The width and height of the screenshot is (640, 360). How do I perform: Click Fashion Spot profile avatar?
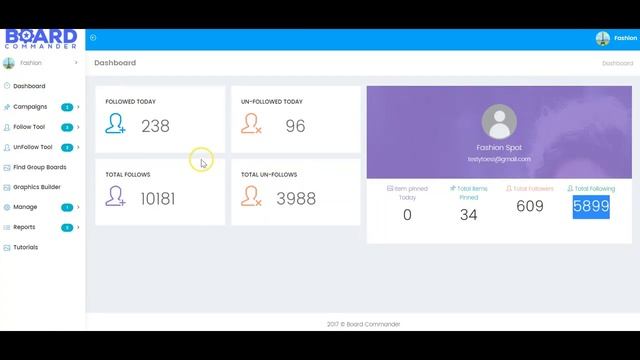499,122
